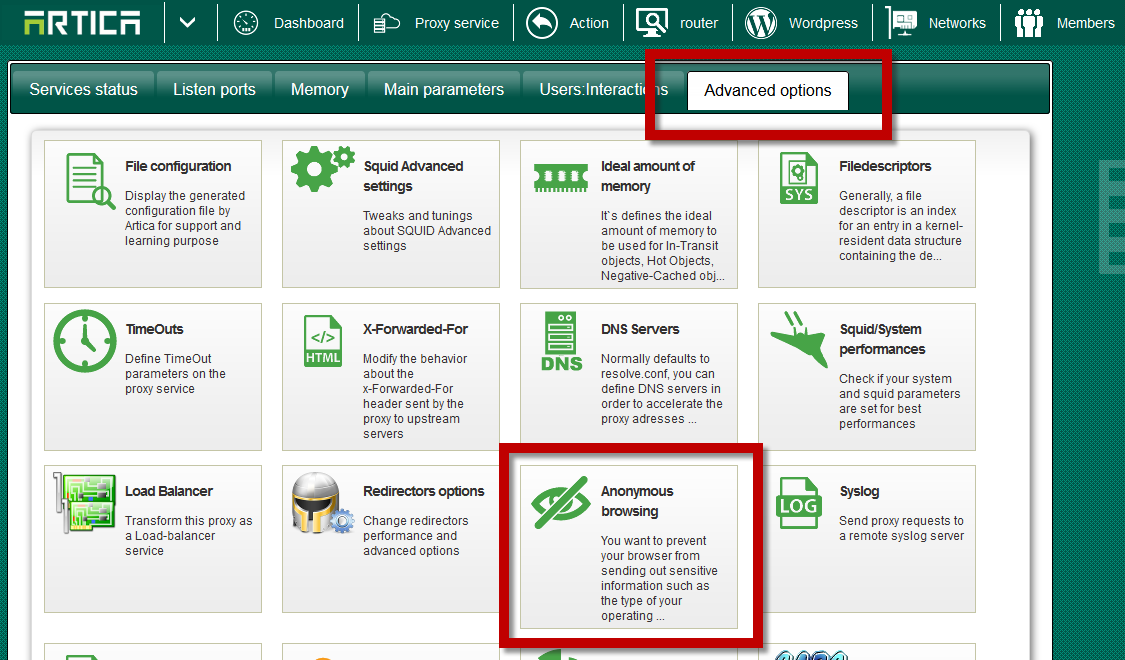This screenshot has height=660, width=1125.
Task: Switch to the Services status tab
Action: pyautogui.click(x=83, y=90)
